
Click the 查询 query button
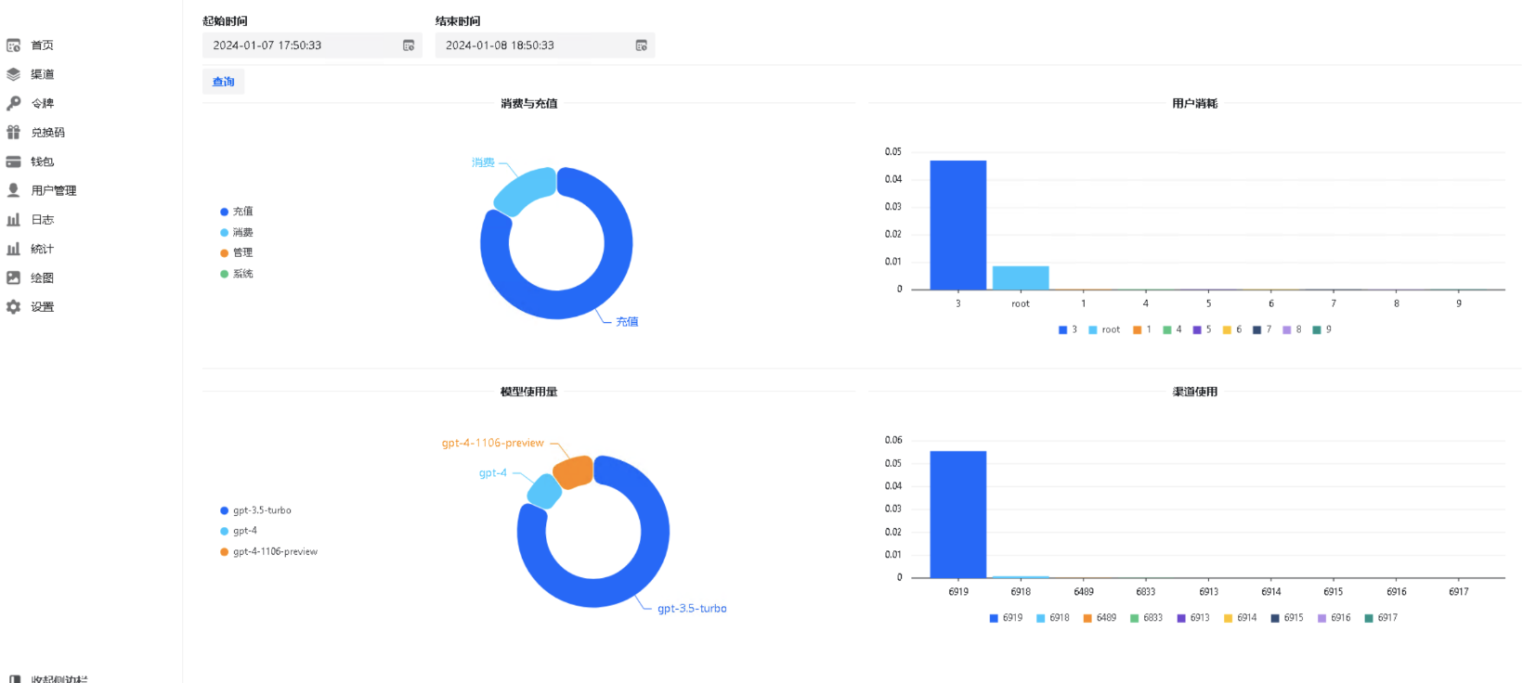click(223, 81)
